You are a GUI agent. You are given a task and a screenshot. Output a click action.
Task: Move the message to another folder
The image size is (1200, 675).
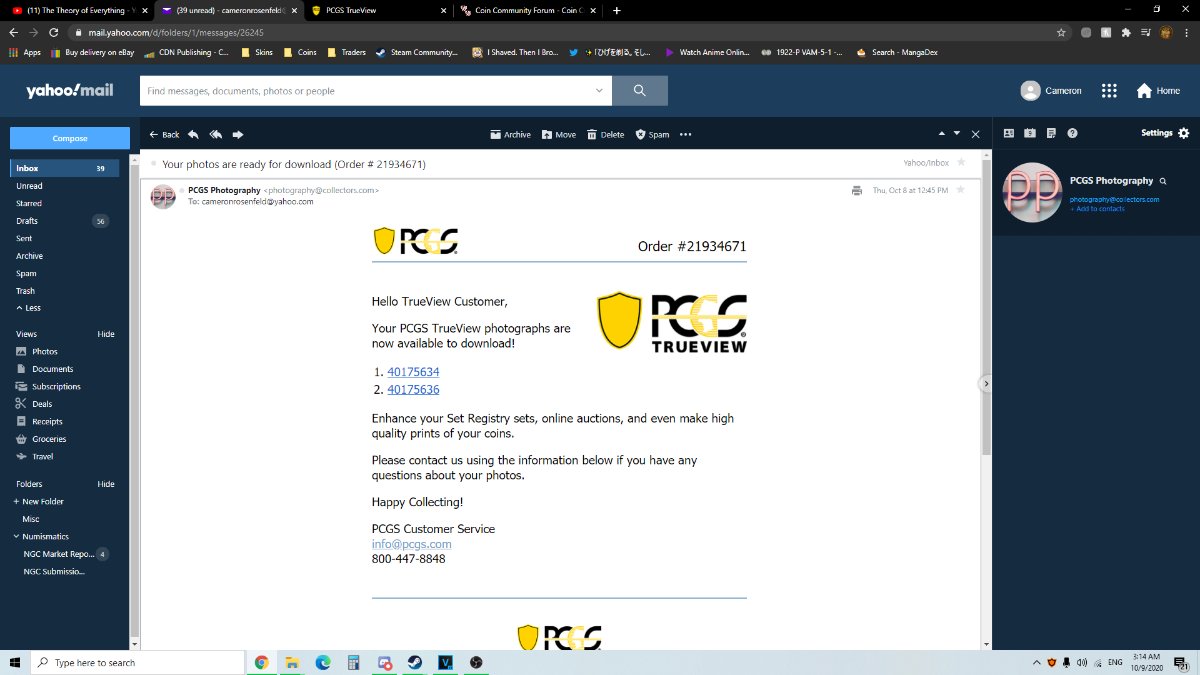[x=559, y=134]
